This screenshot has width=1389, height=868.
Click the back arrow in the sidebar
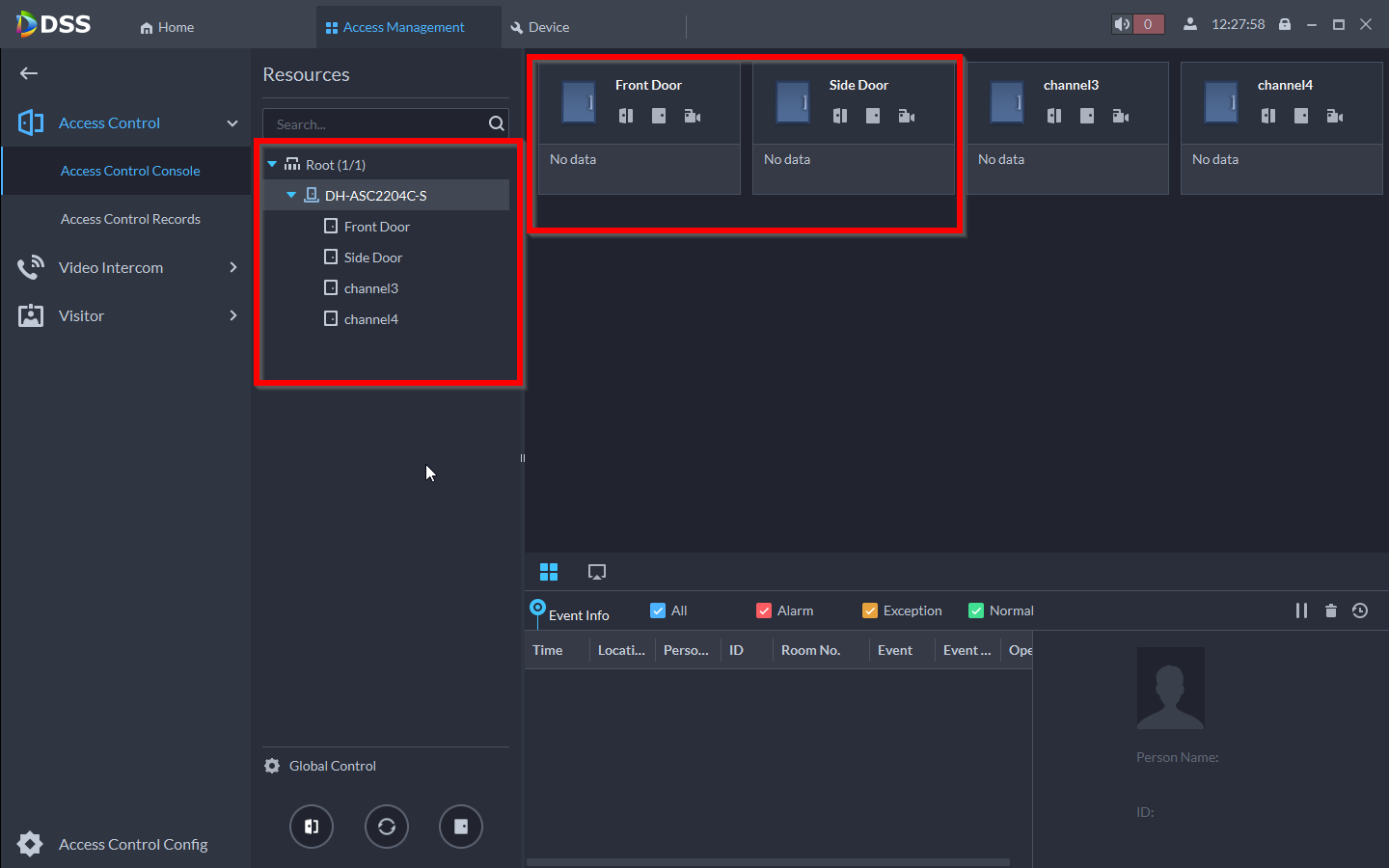coord(29,73)
